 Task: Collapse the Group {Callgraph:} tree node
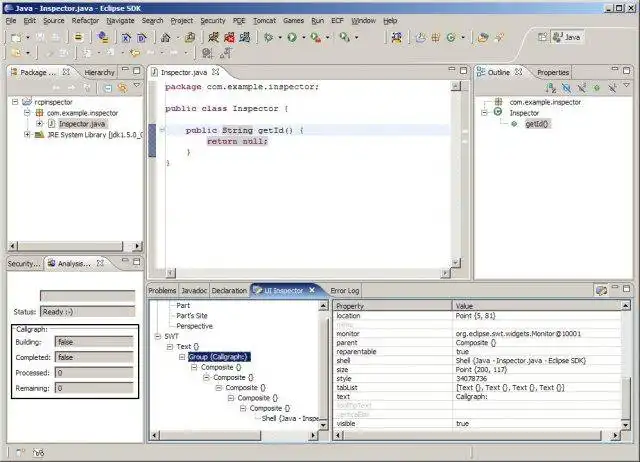(182, 357)
